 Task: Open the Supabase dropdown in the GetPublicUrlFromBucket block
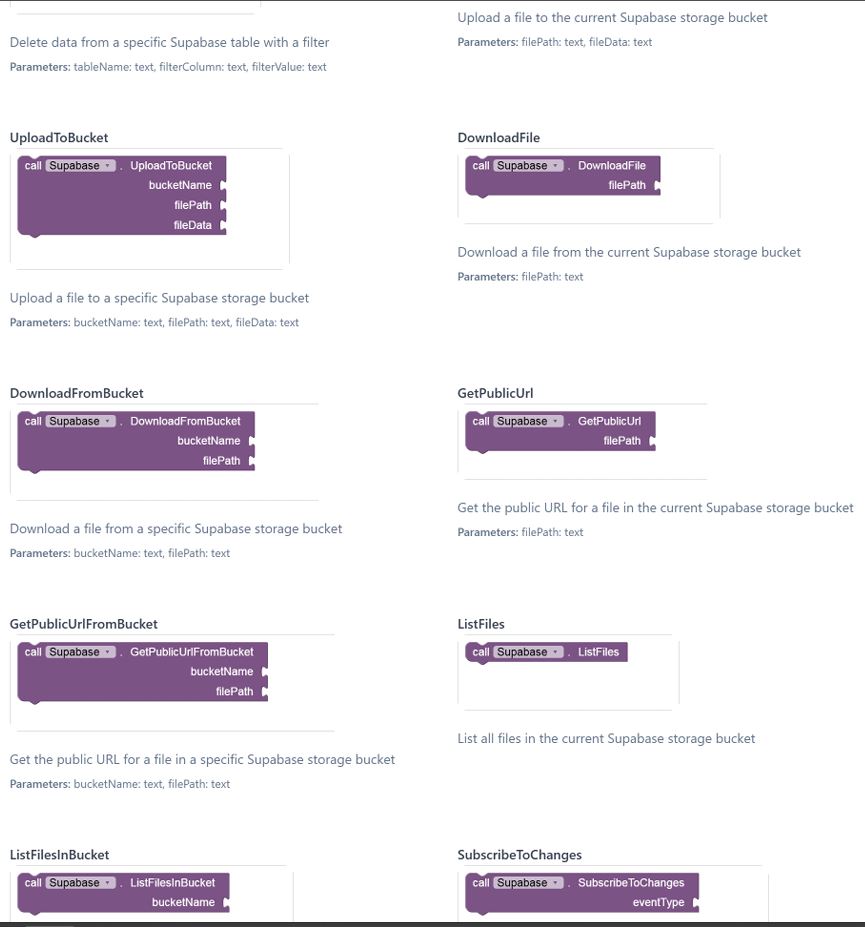click(81, 653)
